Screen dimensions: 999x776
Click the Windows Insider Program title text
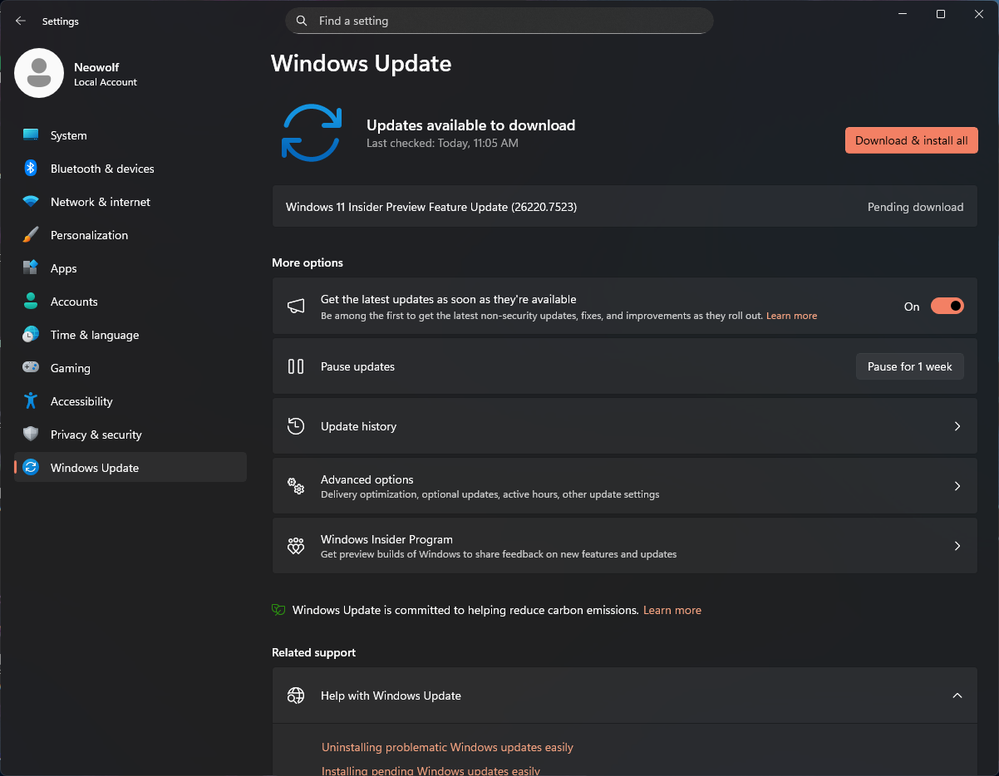tap(387, 539)
